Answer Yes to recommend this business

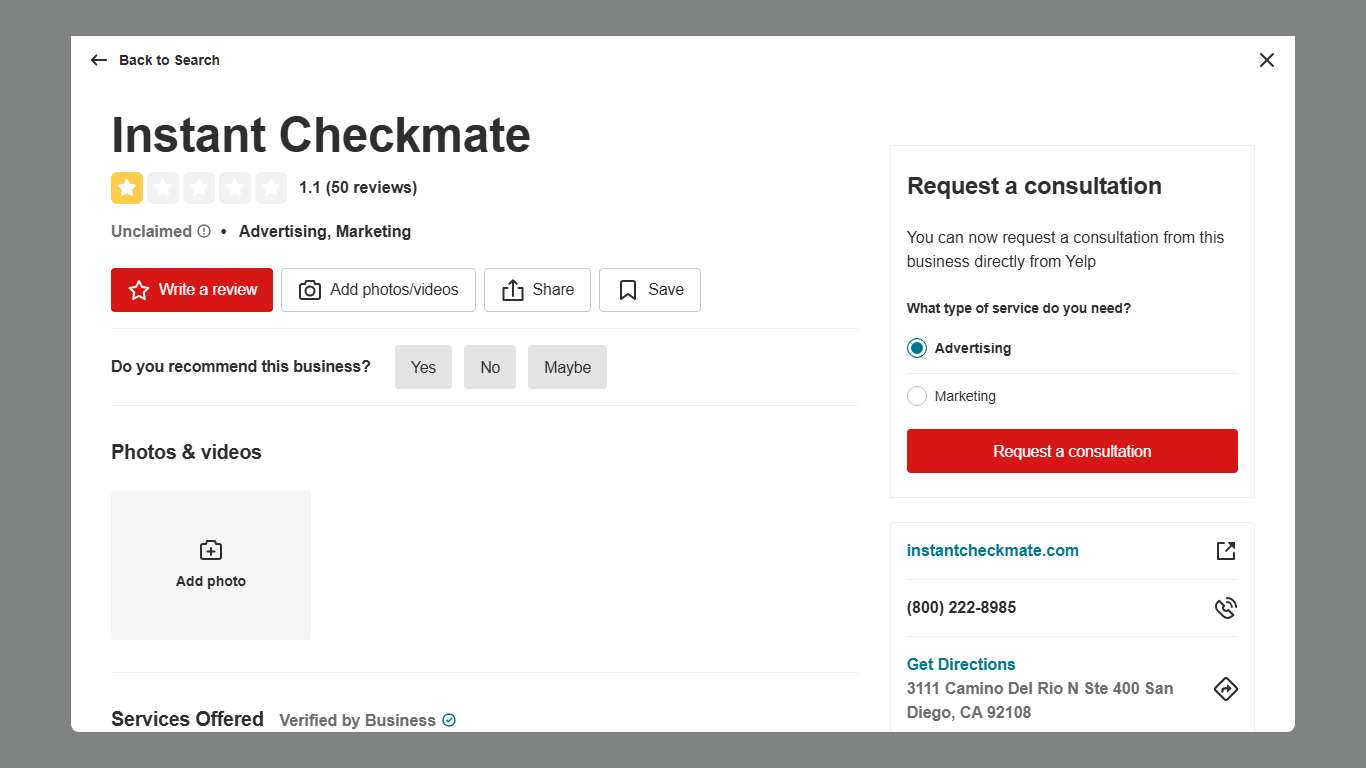(x=423, y=367)
